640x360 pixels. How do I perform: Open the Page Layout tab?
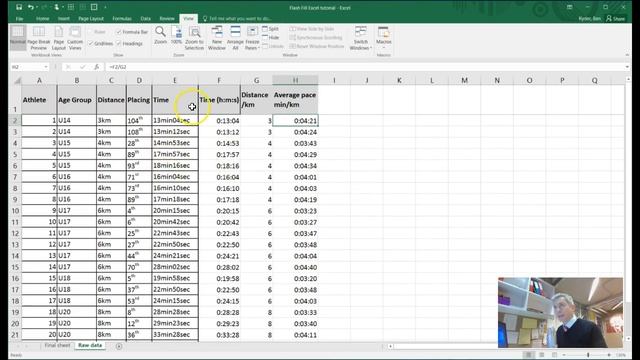(91, 19)
